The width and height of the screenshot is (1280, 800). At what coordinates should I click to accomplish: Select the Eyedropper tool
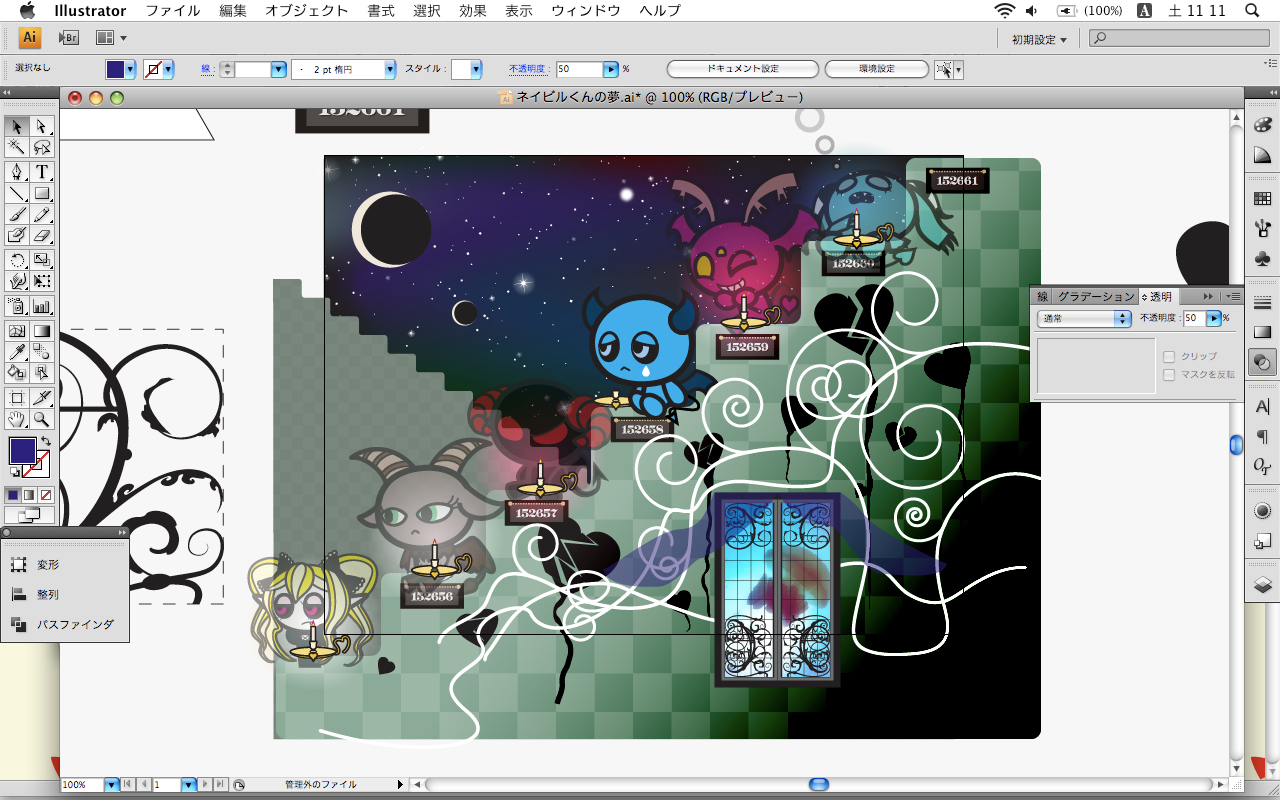tap(16, 352)
